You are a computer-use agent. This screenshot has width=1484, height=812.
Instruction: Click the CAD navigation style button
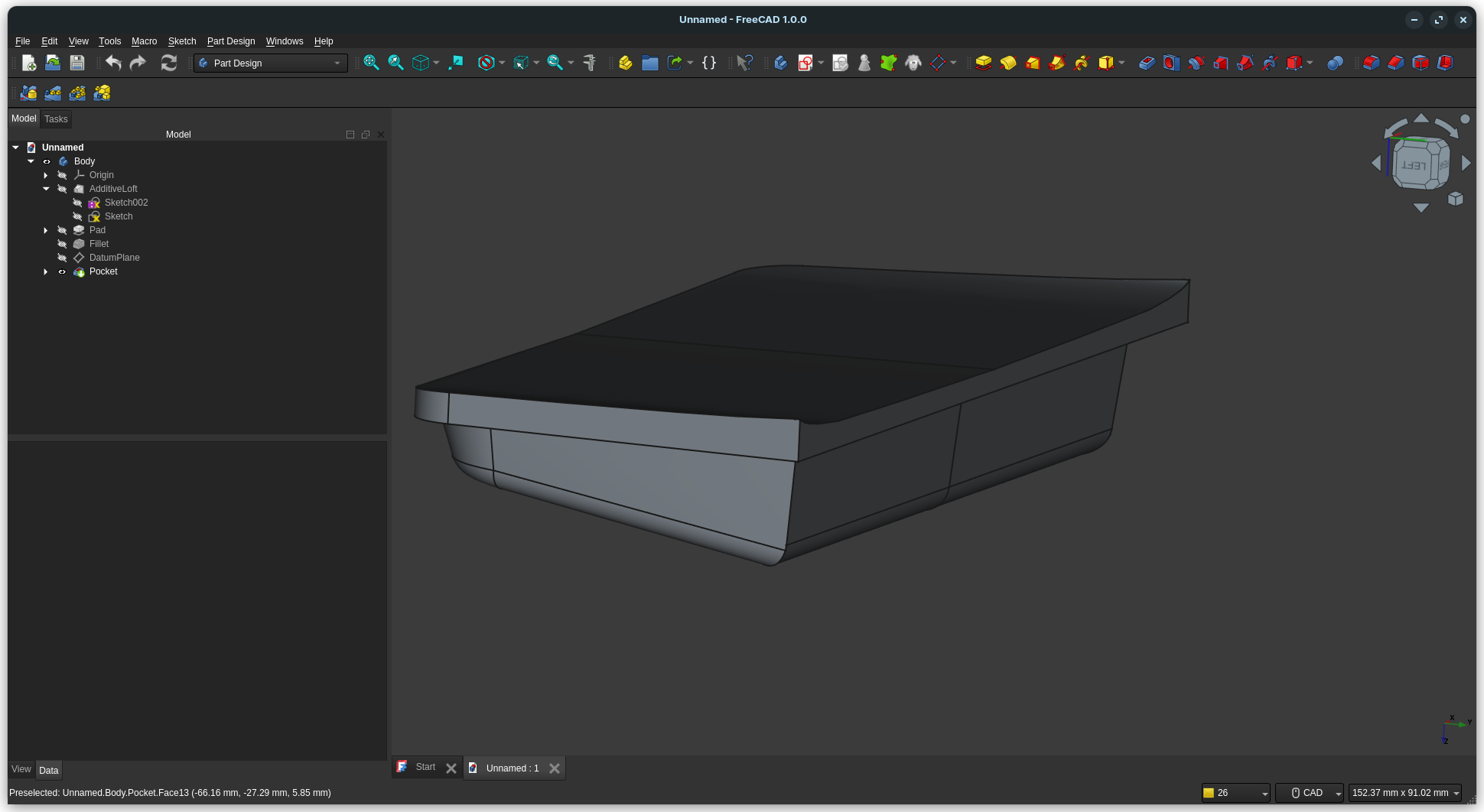(x=1309, y=793)
